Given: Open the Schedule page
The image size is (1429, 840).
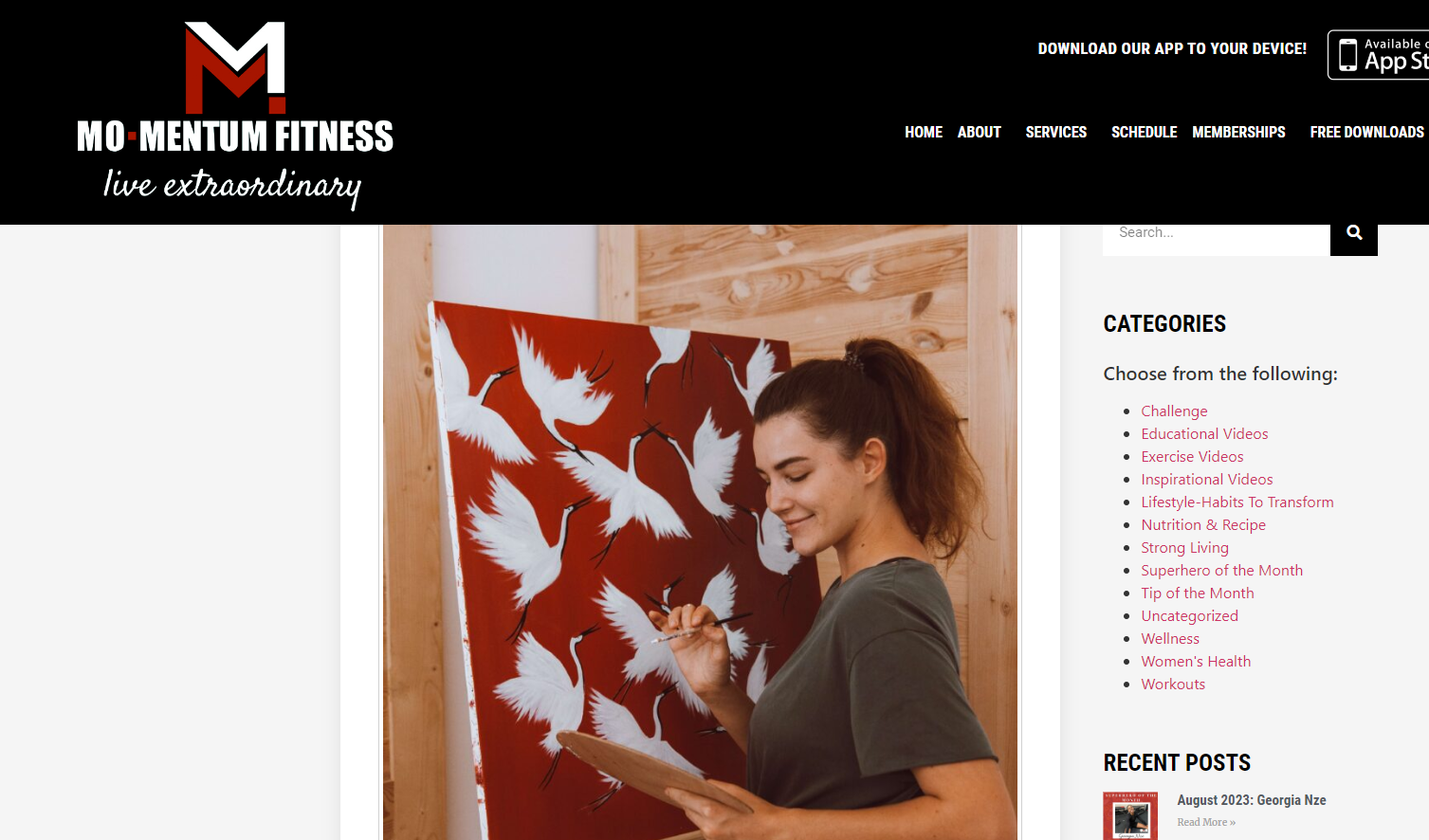Looking at the screenshot, I should (1144, 132).
